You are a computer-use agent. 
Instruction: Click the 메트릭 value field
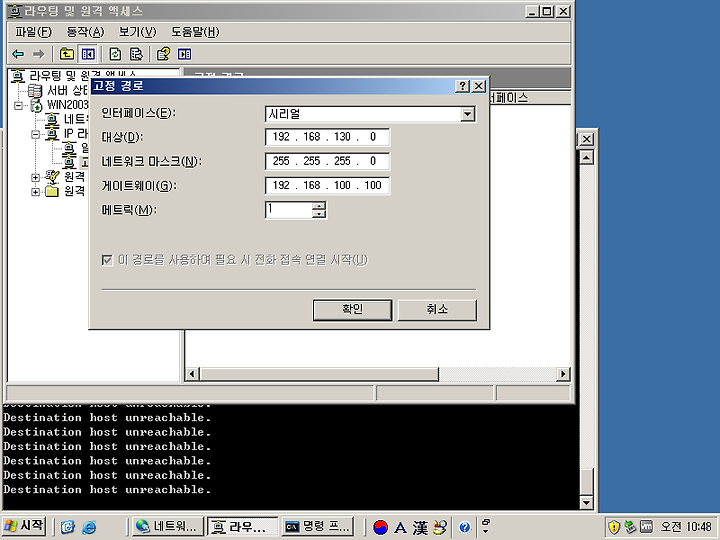(288, 210)
